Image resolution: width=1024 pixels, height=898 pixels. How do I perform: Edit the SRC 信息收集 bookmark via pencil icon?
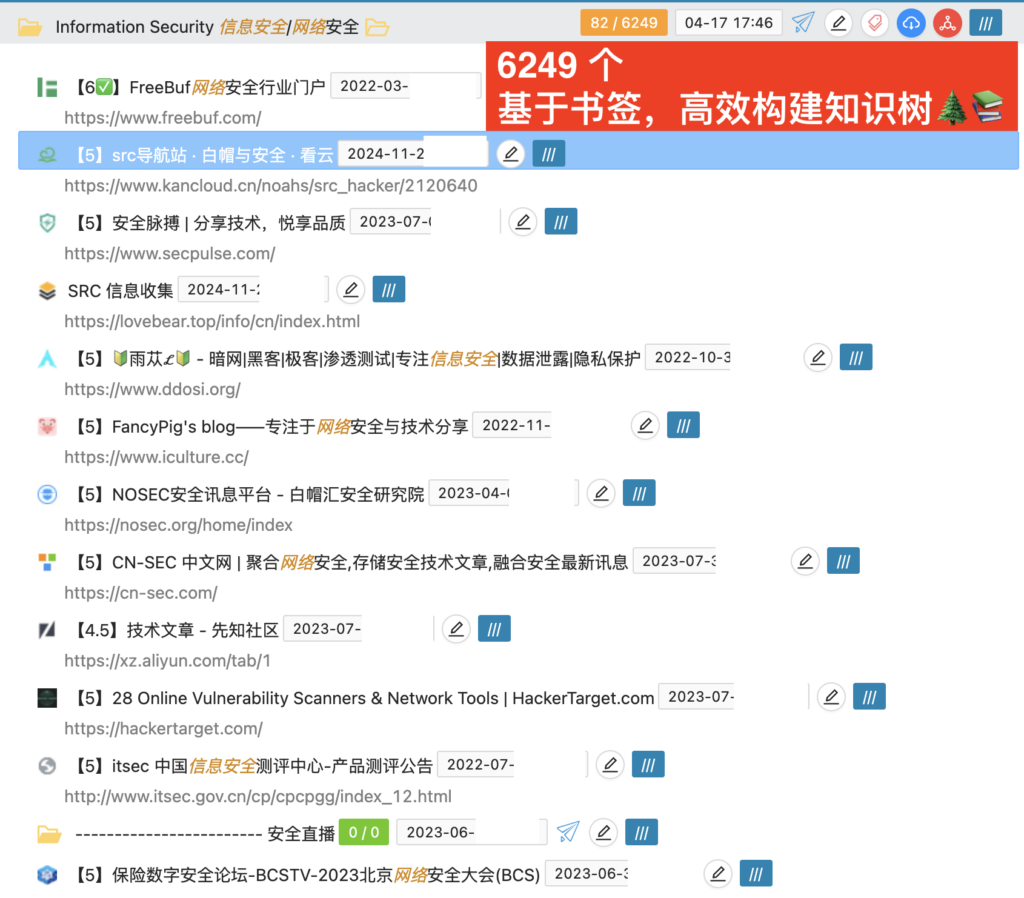pos(351,290)
